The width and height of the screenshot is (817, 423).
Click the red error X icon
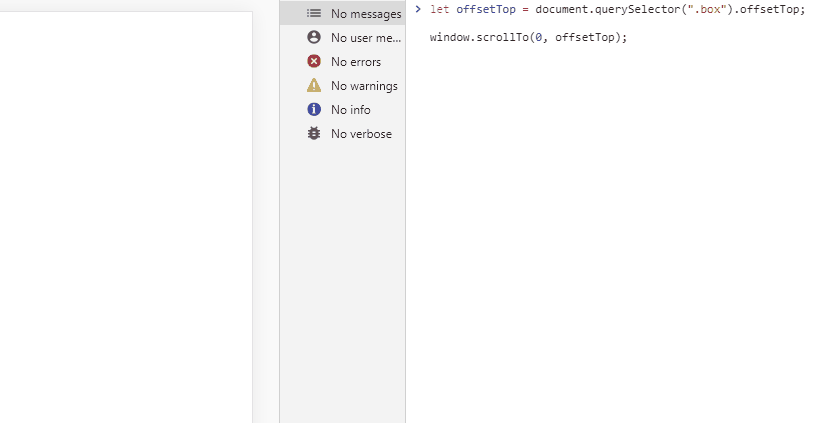[x=314, y=61]
